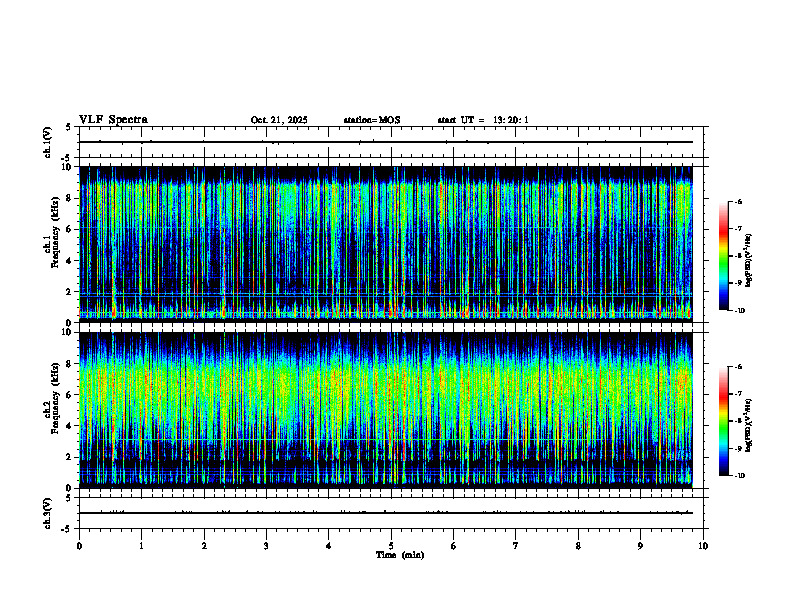Click the 'Time (min)' axis label
The height and width of the screenshot is (612, 792).
click(400, 554)
